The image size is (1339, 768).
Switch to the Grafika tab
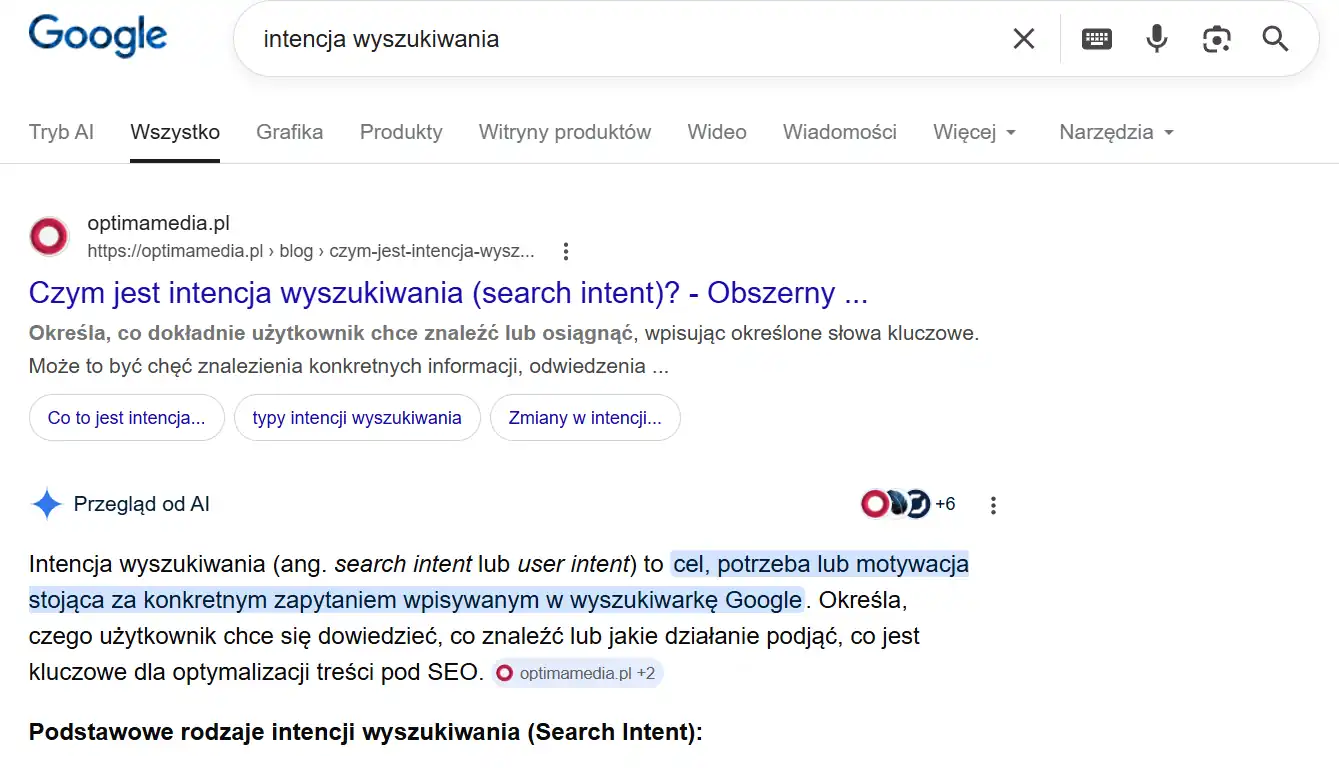(289, 131)
